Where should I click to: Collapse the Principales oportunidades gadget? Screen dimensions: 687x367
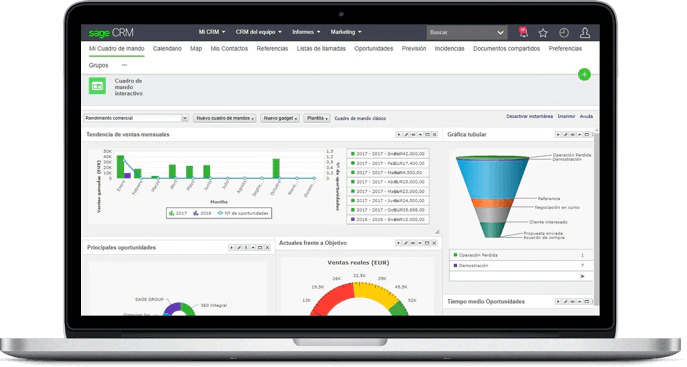(x=253, y=247)
